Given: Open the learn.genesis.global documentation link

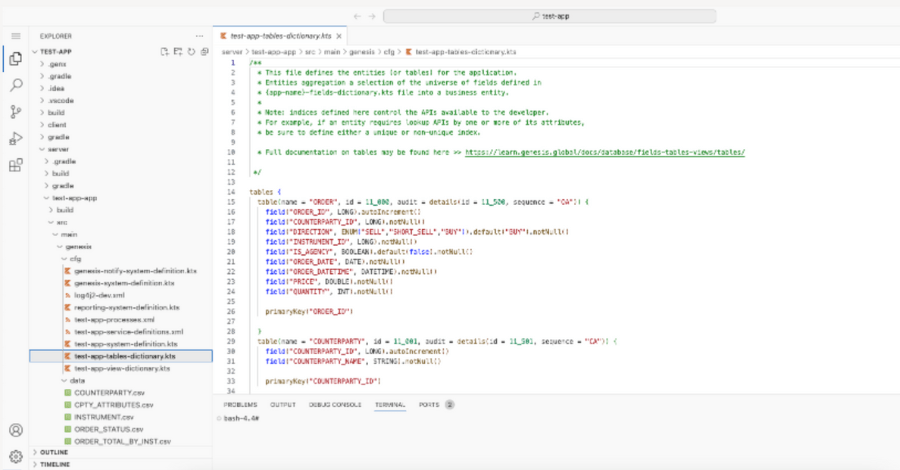Looking at the screenshot, I should tap(605, 153).
